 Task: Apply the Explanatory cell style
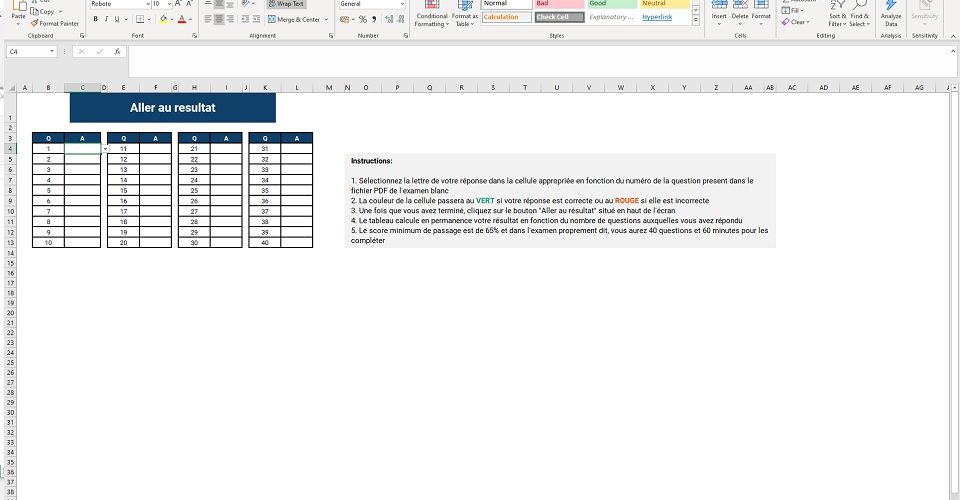coord(612,17)
